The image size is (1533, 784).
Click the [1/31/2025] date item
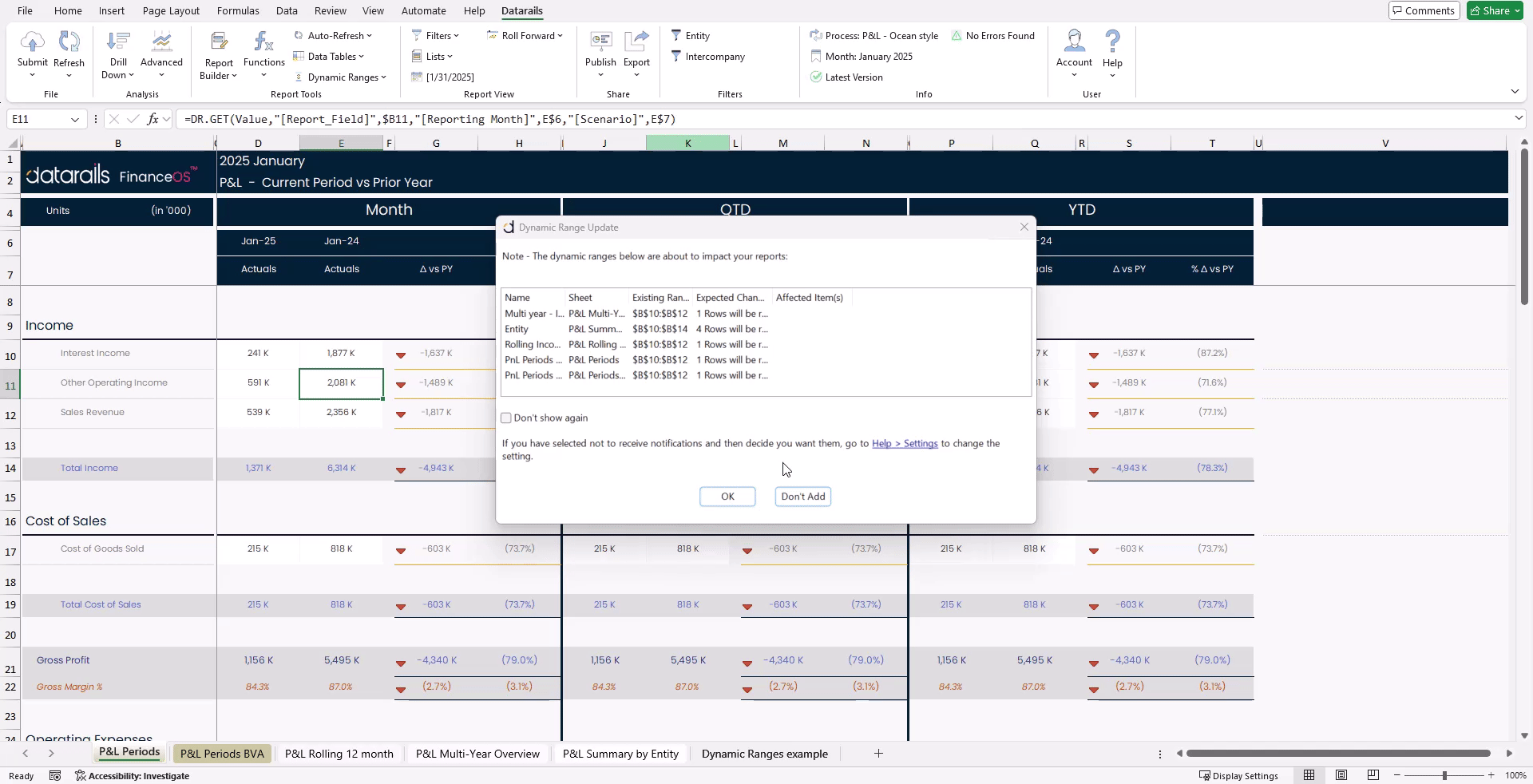pyautogui.click(x=442, y=77)
